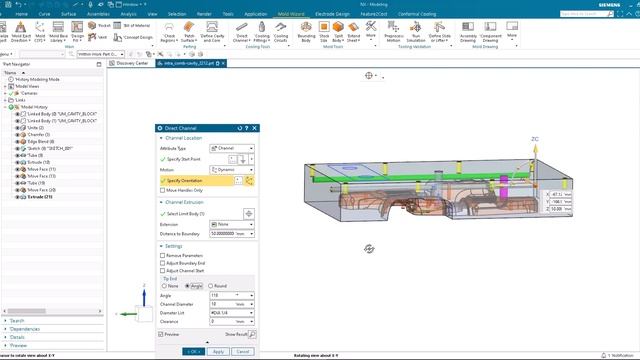Toggle Adjust Channel Start checkbox

point(162,271)
